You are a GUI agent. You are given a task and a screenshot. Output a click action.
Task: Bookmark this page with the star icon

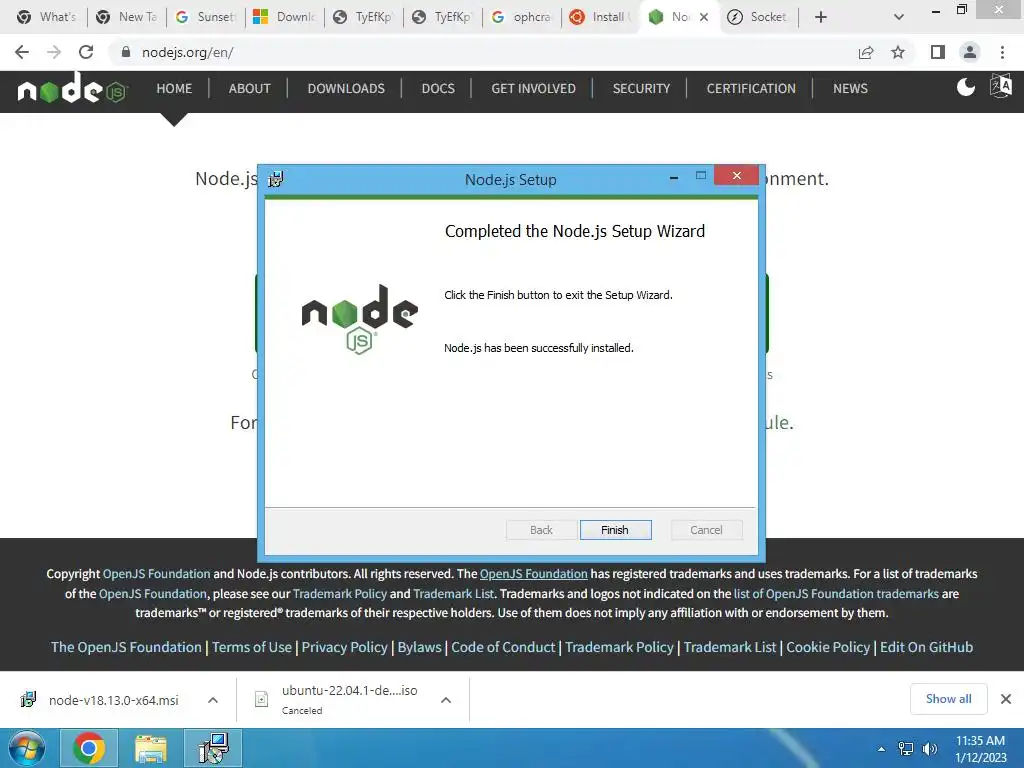(898, 52)
